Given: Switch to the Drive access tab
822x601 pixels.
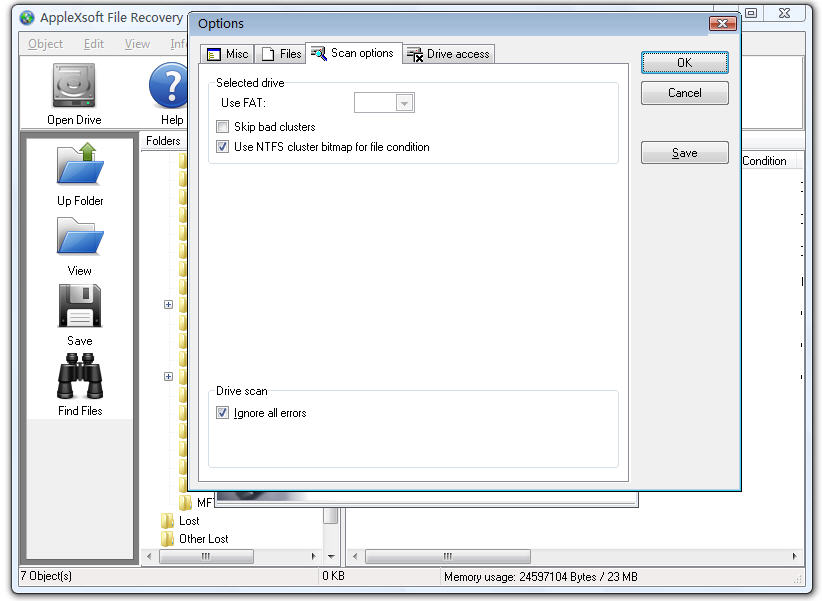Looking at the screenshot, I should pyautogui.click(x=449, y=54).
